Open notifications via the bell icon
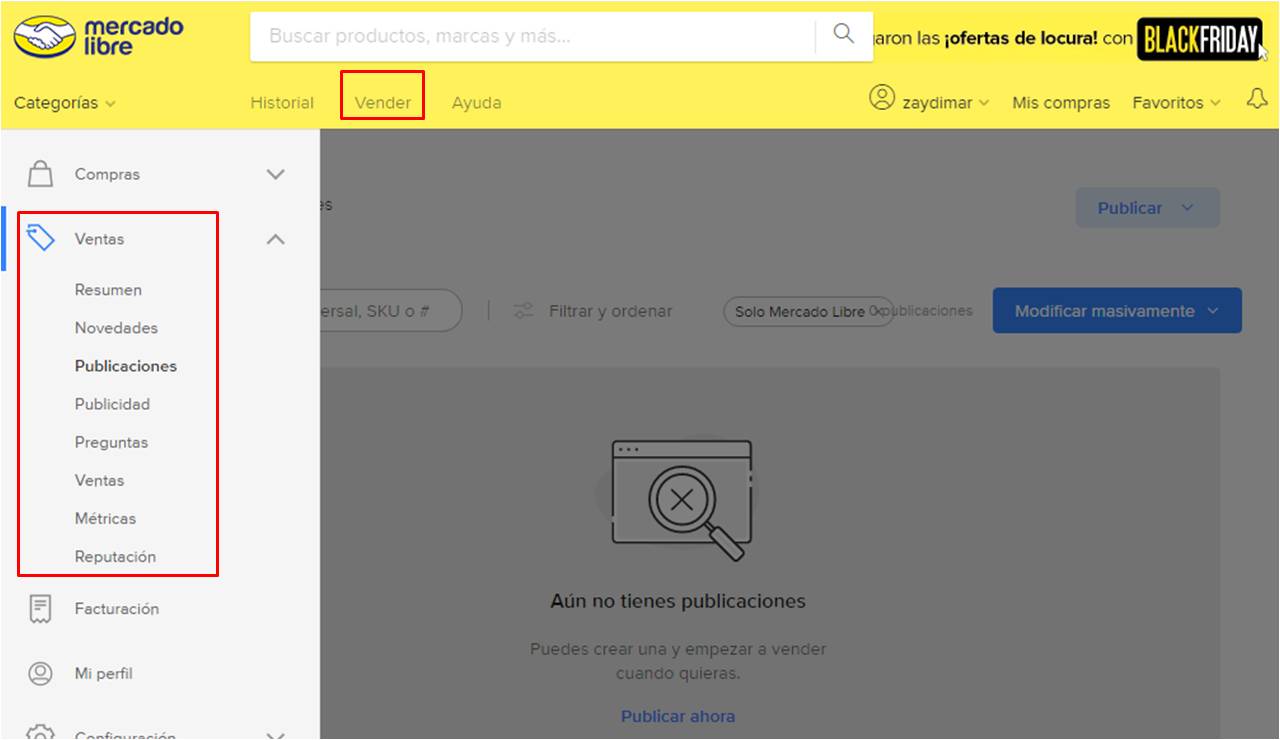1280x740 pixels. coord(1257,99)
